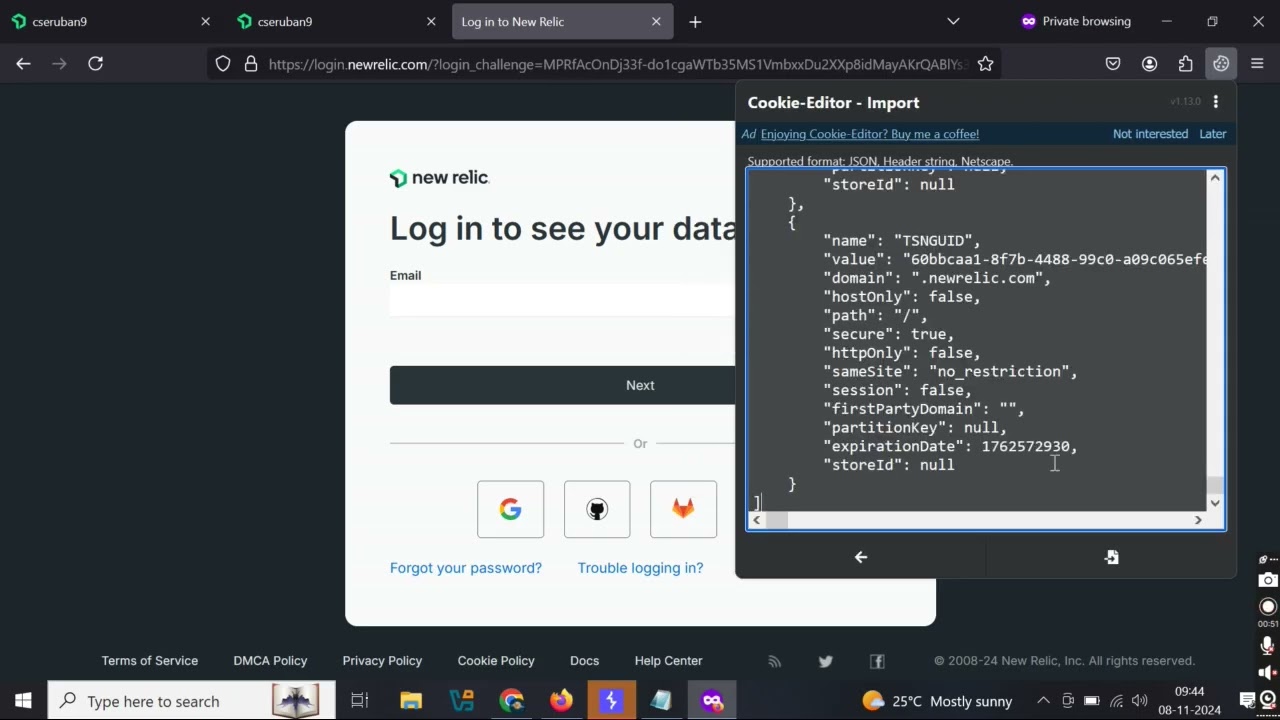The image size is (1280, 720).
Task: Click the Buy me a coffee ad link
Action: pos(870,134)
